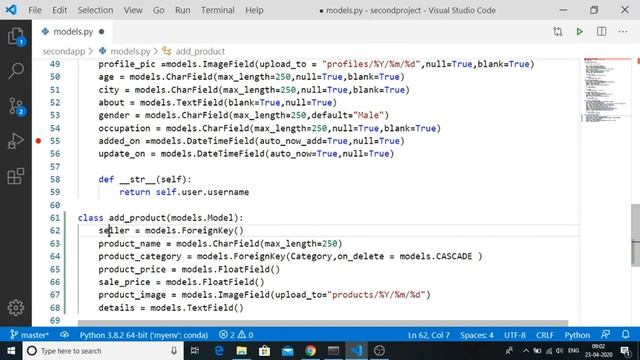
Task: Open the File menu
Action: (35, 10)
